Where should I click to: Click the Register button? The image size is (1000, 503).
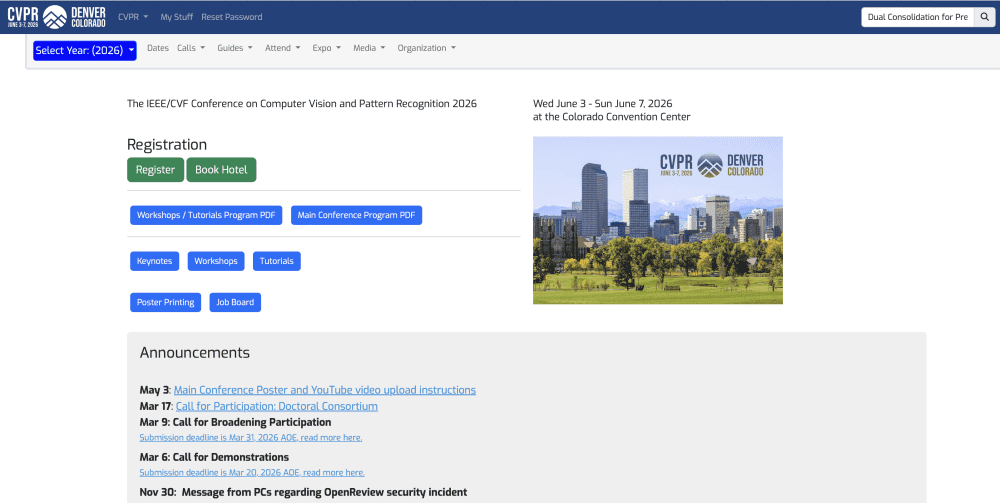coord(156,170)
